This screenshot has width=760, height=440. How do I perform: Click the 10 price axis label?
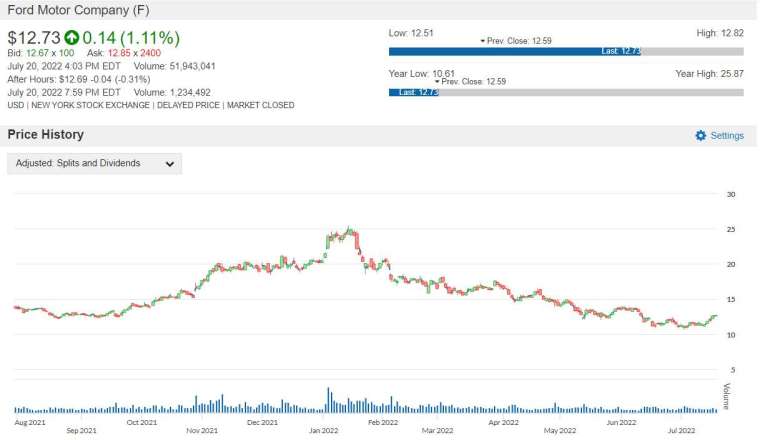pos(731,335)
